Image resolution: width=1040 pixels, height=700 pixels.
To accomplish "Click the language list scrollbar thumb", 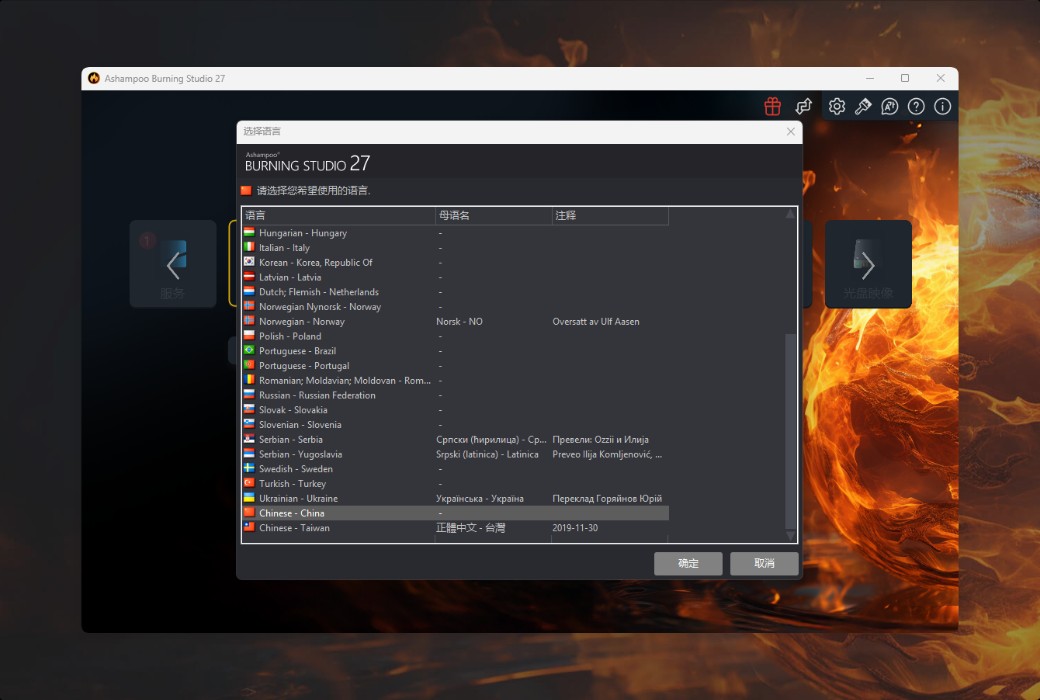I will [x=791, y=430].
